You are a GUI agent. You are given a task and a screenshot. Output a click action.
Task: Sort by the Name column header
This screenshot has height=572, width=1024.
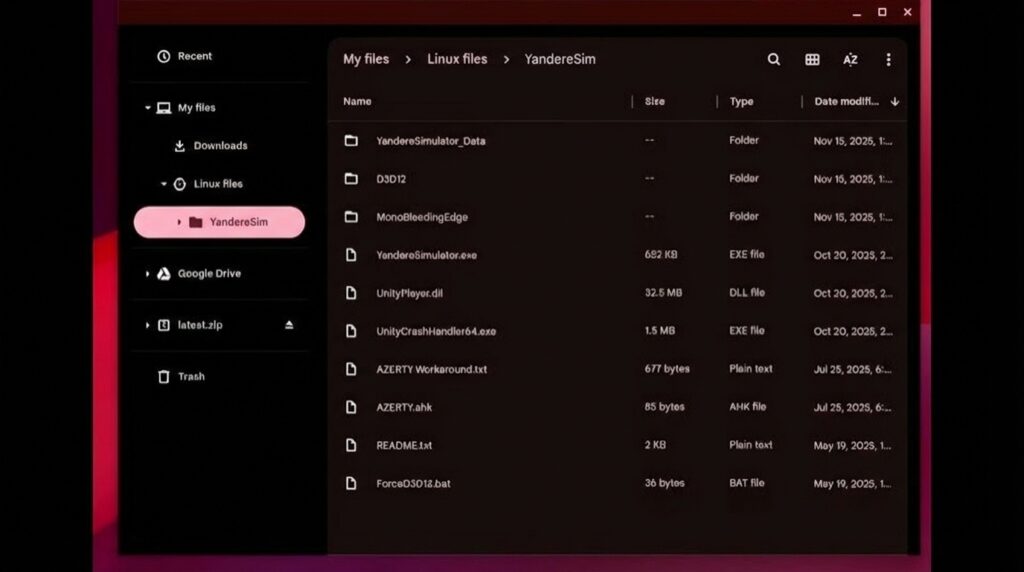[357, 101]
